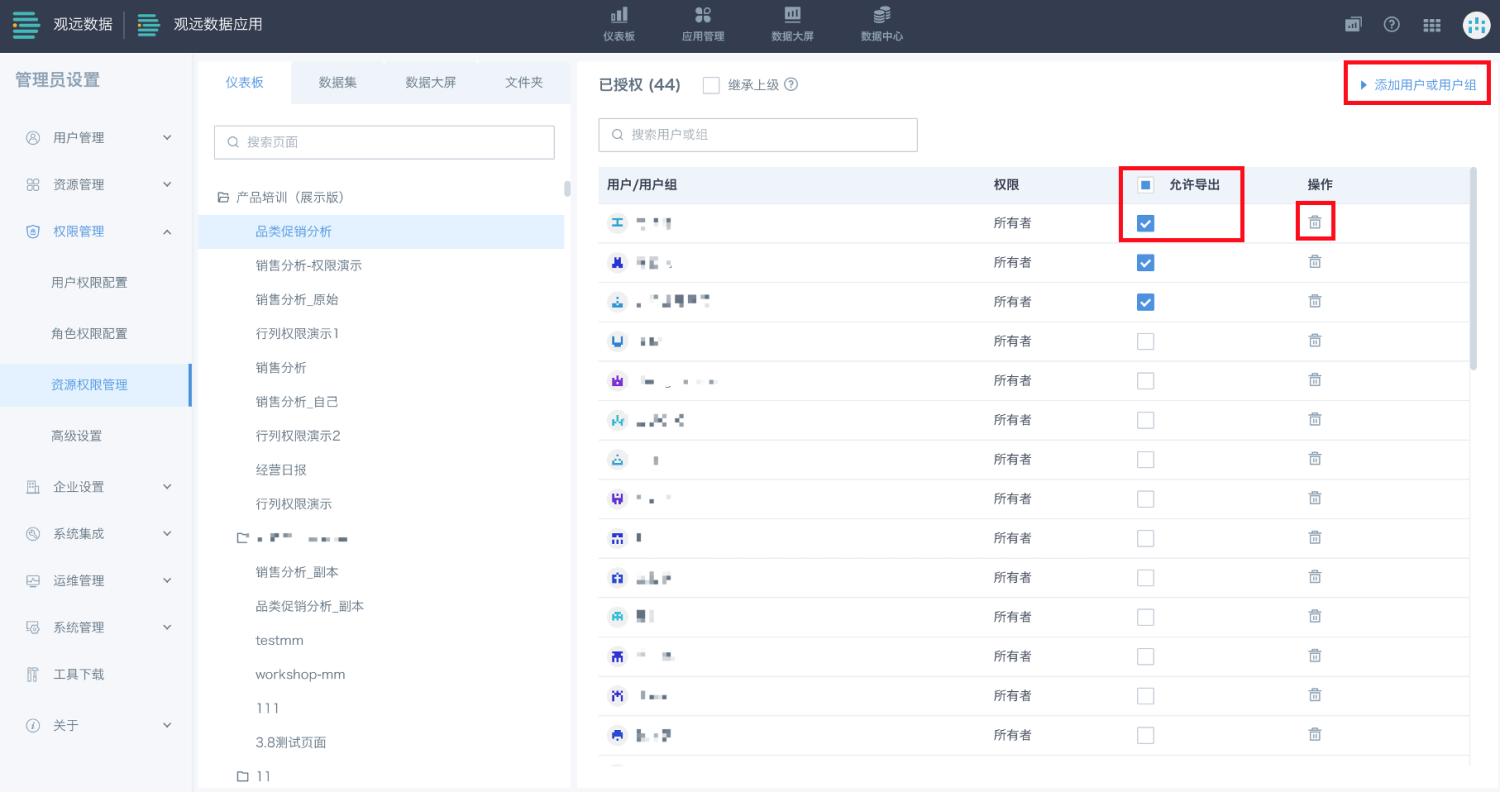
Task: Select 资源权限管理 menu item
Action: click(95, 385)
